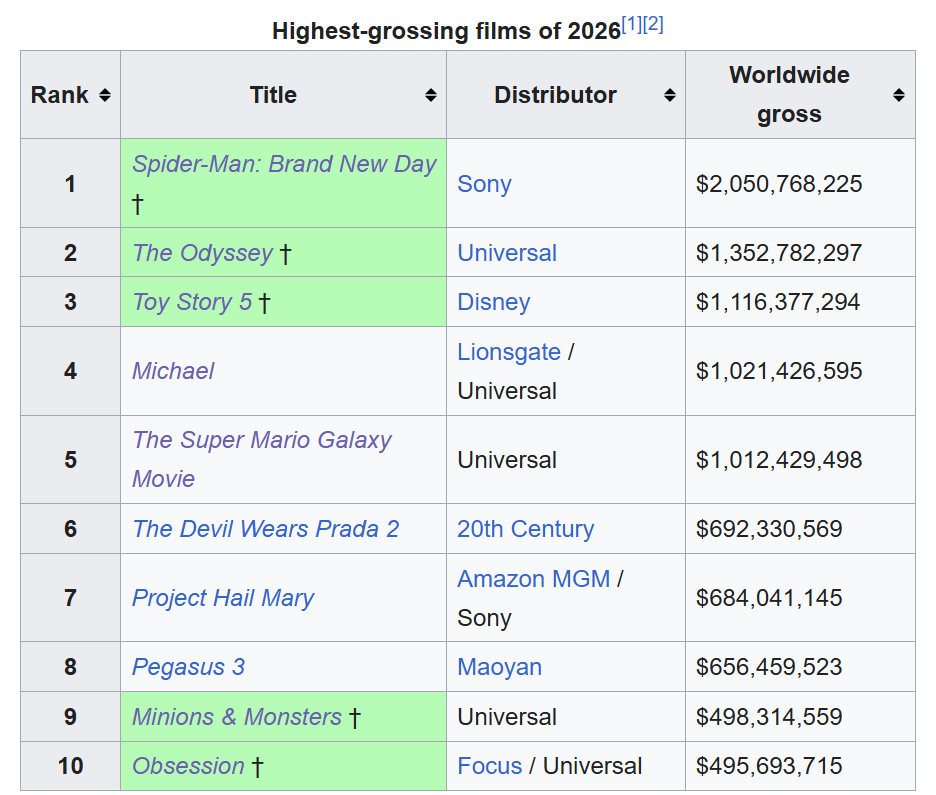Sort table by Title column arrows
This screenshot has height=795, width=936.
(x=430, y=95)
